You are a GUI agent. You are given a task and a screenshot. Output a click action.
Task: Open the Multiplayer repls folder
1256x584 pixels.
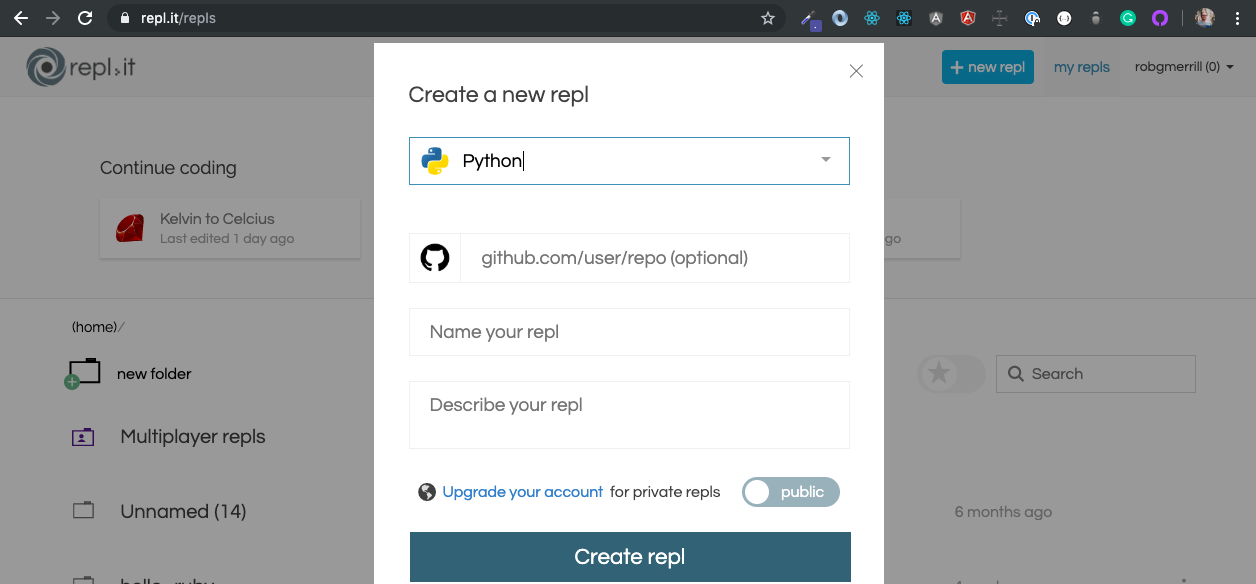pos(193,437)
